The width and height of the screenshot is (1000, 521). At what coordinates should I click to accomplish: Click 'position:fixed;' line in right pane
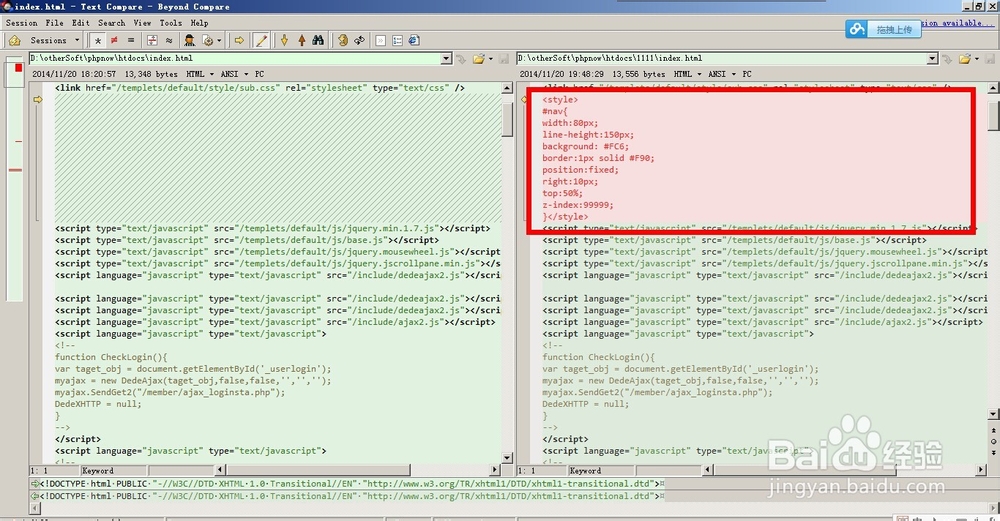[x=580, y=170]
